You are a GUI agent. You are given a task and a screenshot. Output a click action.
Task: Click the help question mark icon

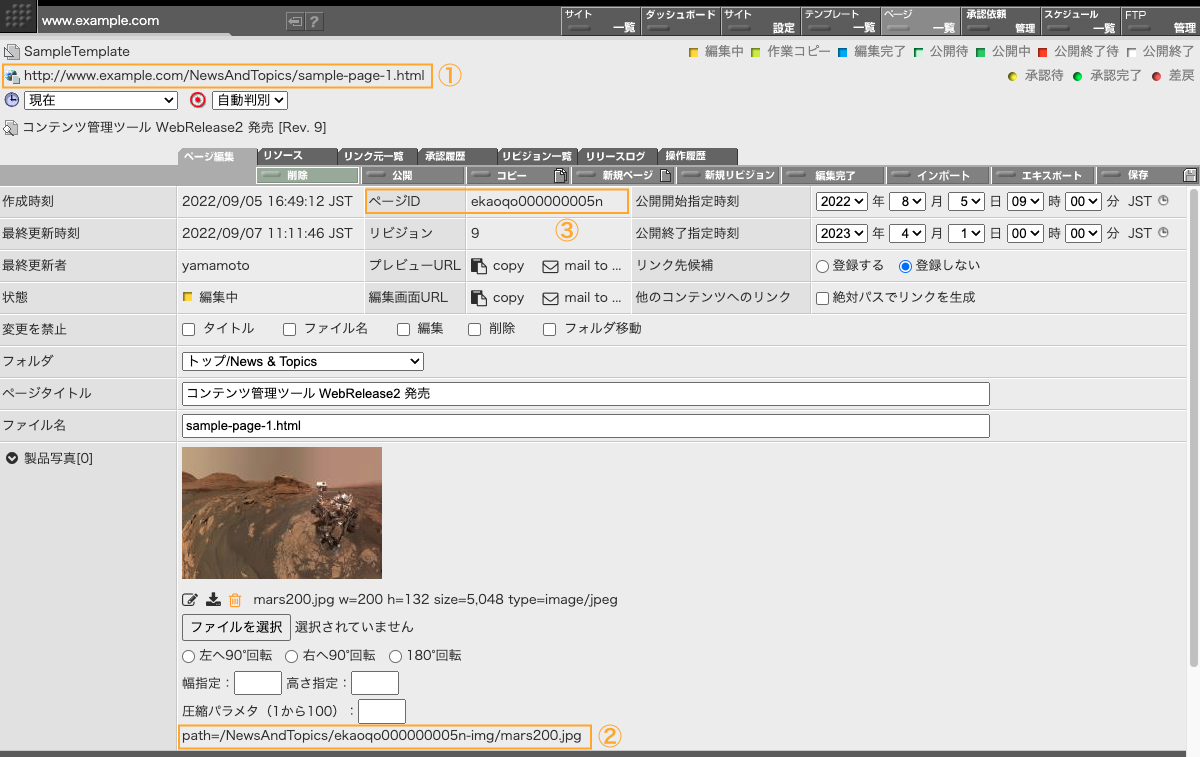(x=314, y=21)
